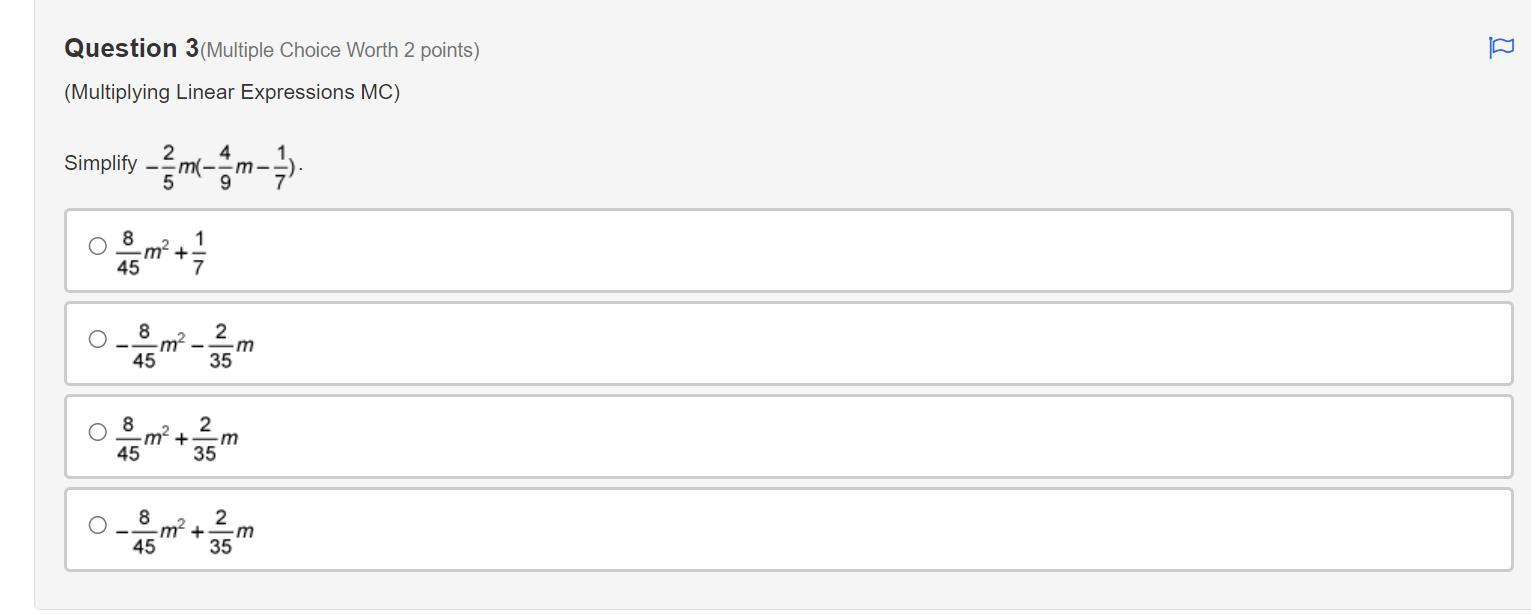Select the radio button for 8/45 m² + 1/7

[97, 246]
